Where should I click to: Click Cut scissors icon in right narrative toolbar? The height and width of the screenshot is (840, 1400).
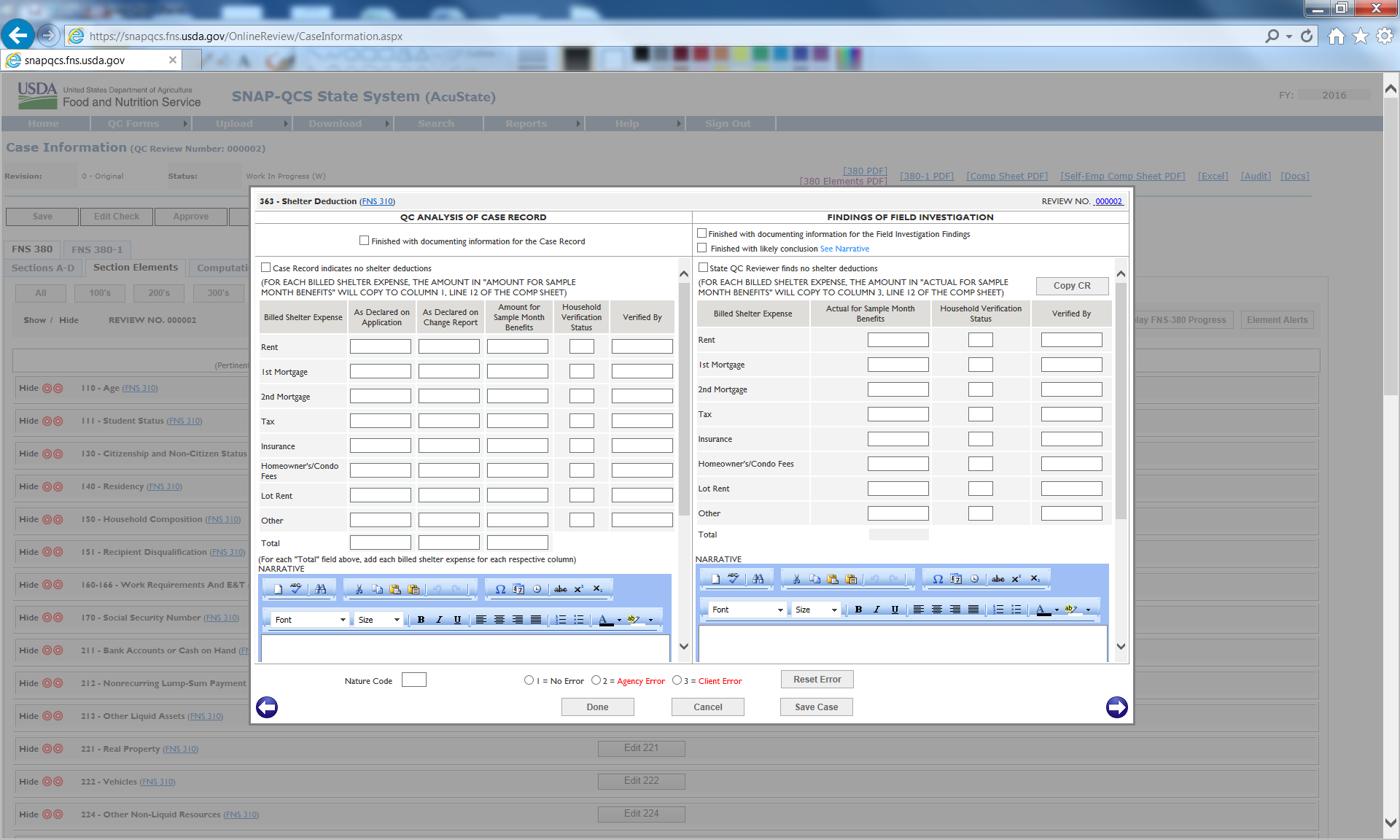click(x=796, y=578)
